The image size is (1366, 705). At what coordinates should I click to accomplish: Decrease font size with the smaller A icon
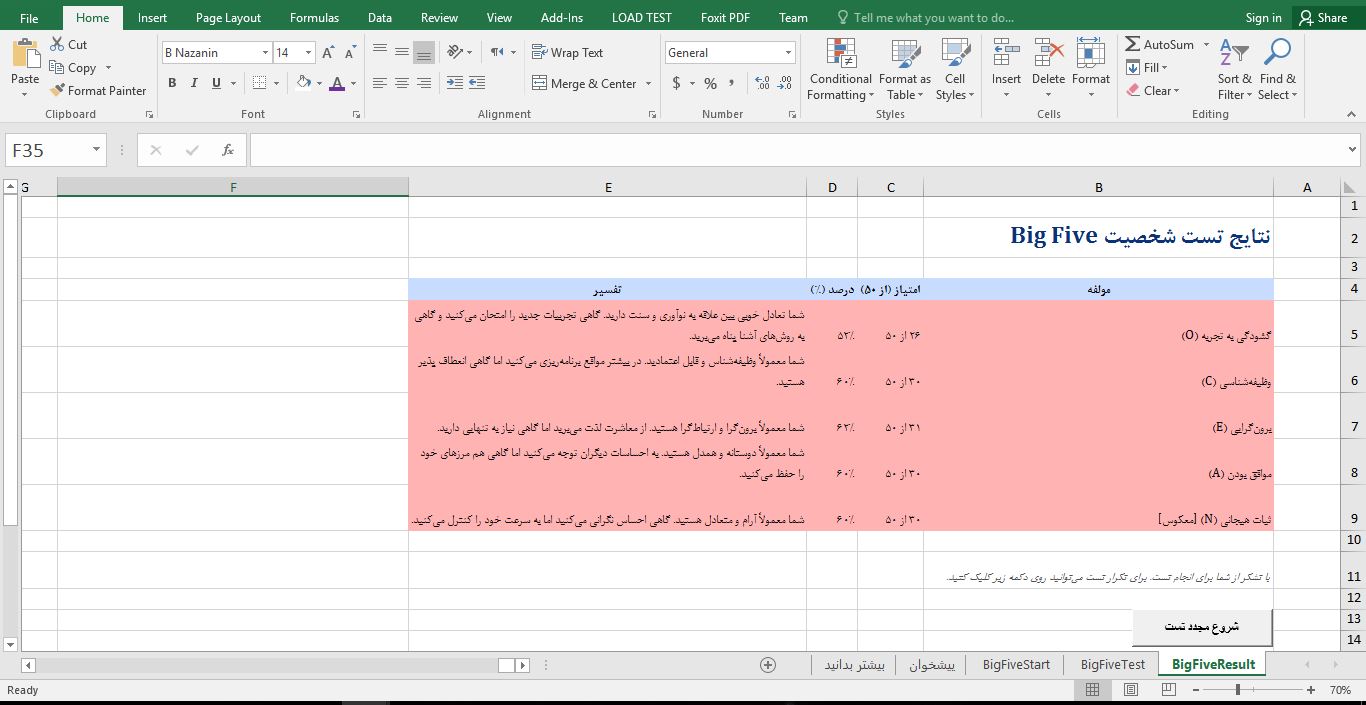point(350,53)
